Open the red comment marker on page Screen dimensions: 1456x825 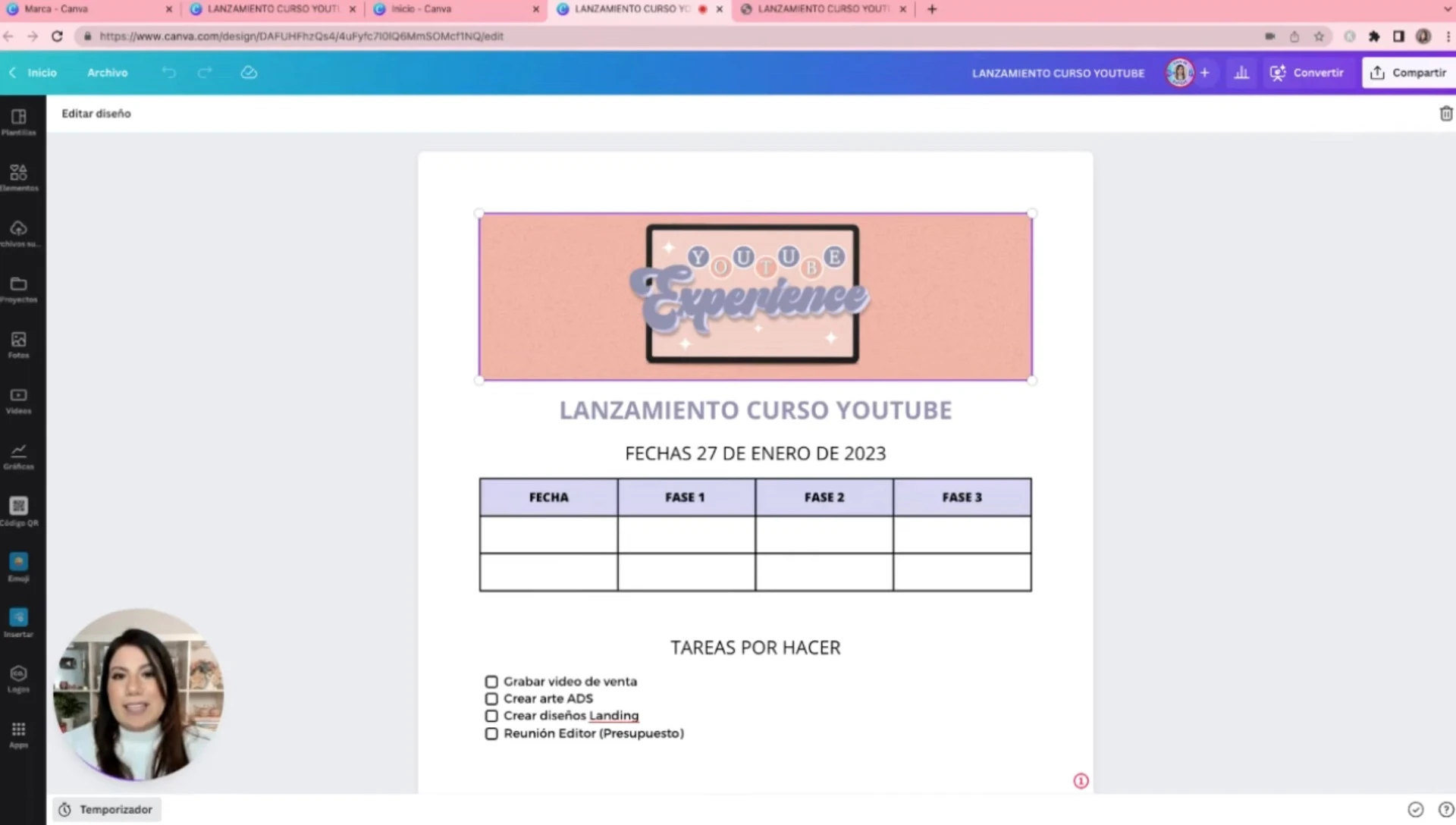(x=1081, y=781)
